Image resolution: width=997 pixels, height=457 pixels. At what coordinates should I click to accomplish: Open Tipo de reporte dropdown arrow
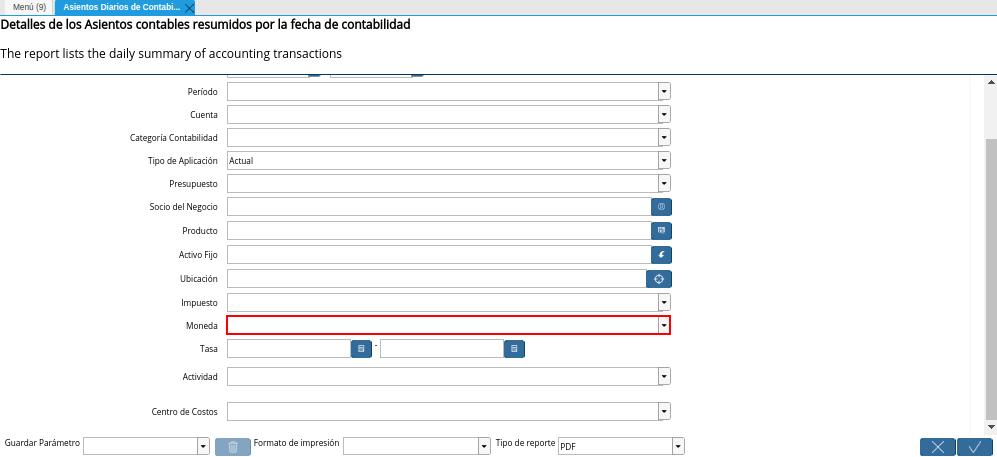(678, 446)
